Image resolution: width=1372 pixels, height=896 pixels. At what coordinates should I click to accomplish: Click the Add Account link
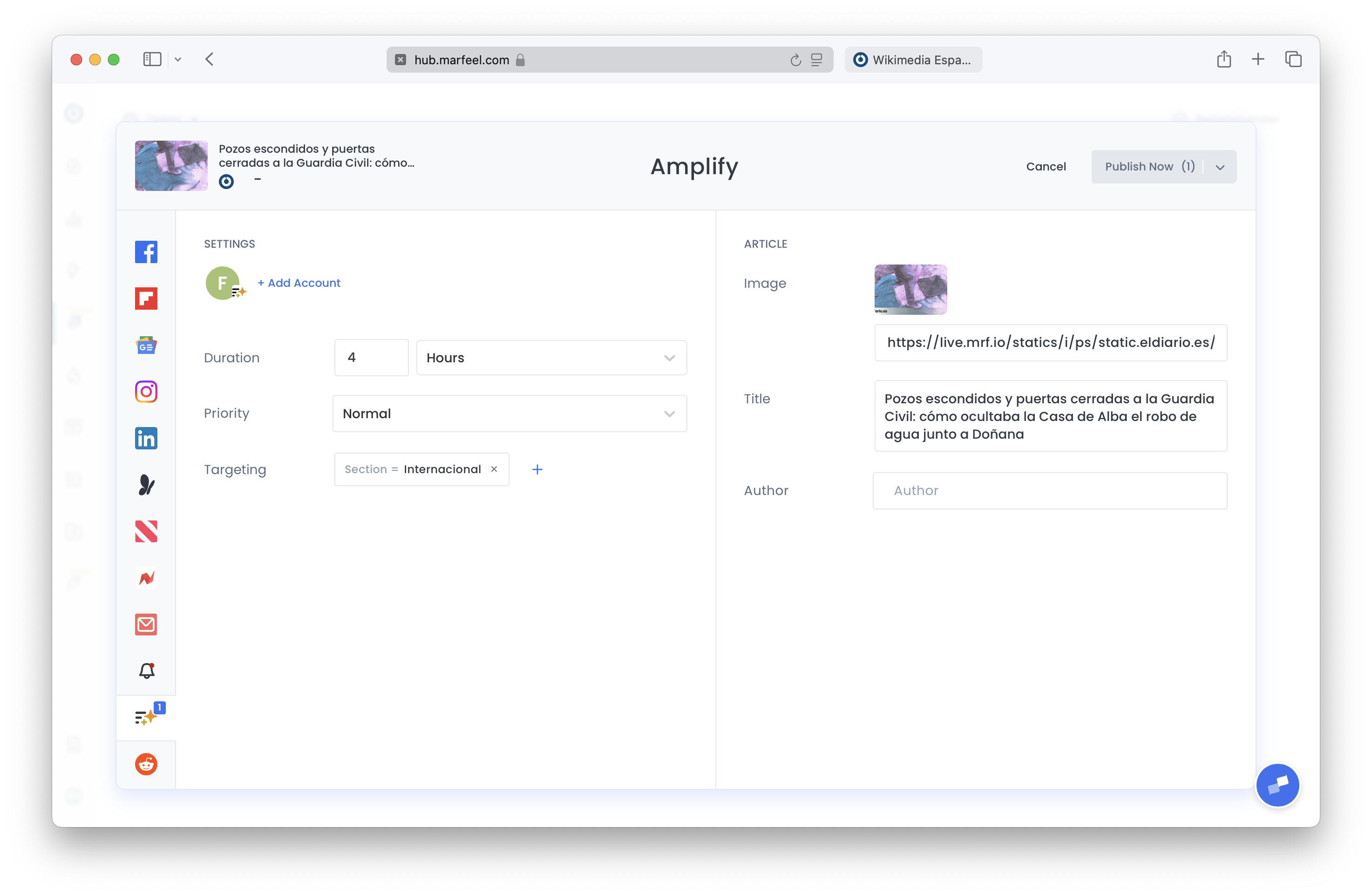point(299,283)
